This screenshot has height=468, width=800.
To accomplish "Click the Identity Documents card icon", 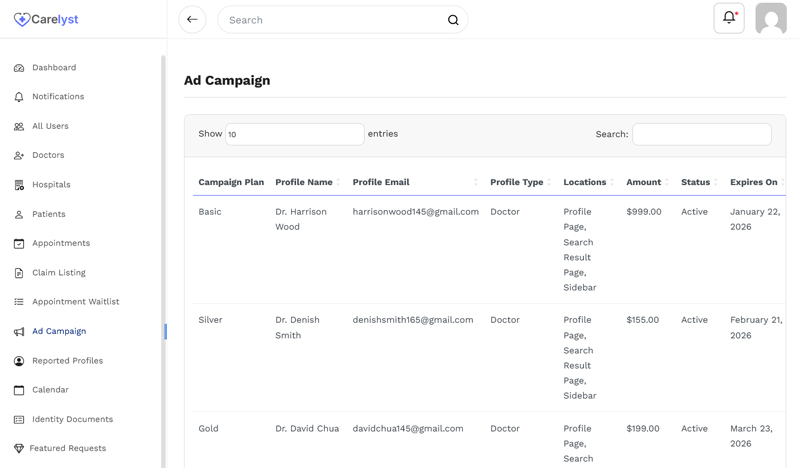I will point(19,420).
